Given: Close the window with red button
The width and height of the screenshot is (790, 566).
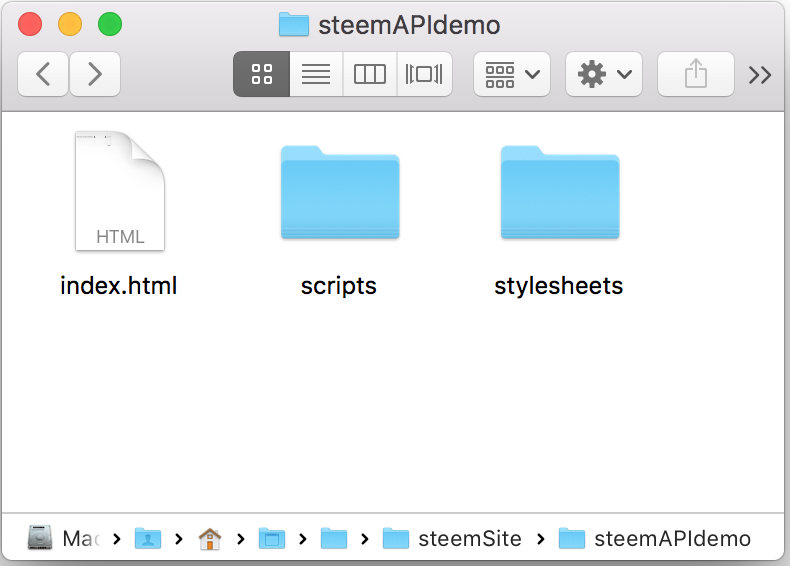Looking at the screenshot, I should 30,24.
